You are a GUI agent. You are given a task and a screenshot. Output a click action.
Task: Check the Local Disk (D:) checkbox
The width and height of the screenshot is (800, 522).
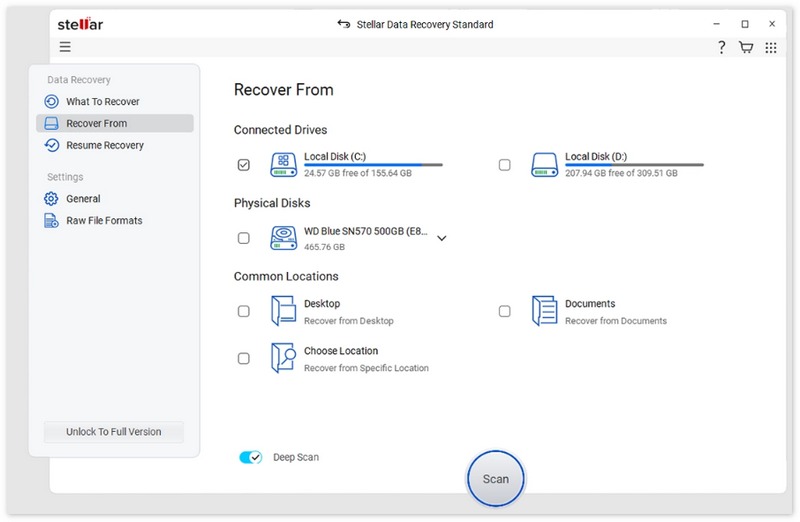(504, 165)
